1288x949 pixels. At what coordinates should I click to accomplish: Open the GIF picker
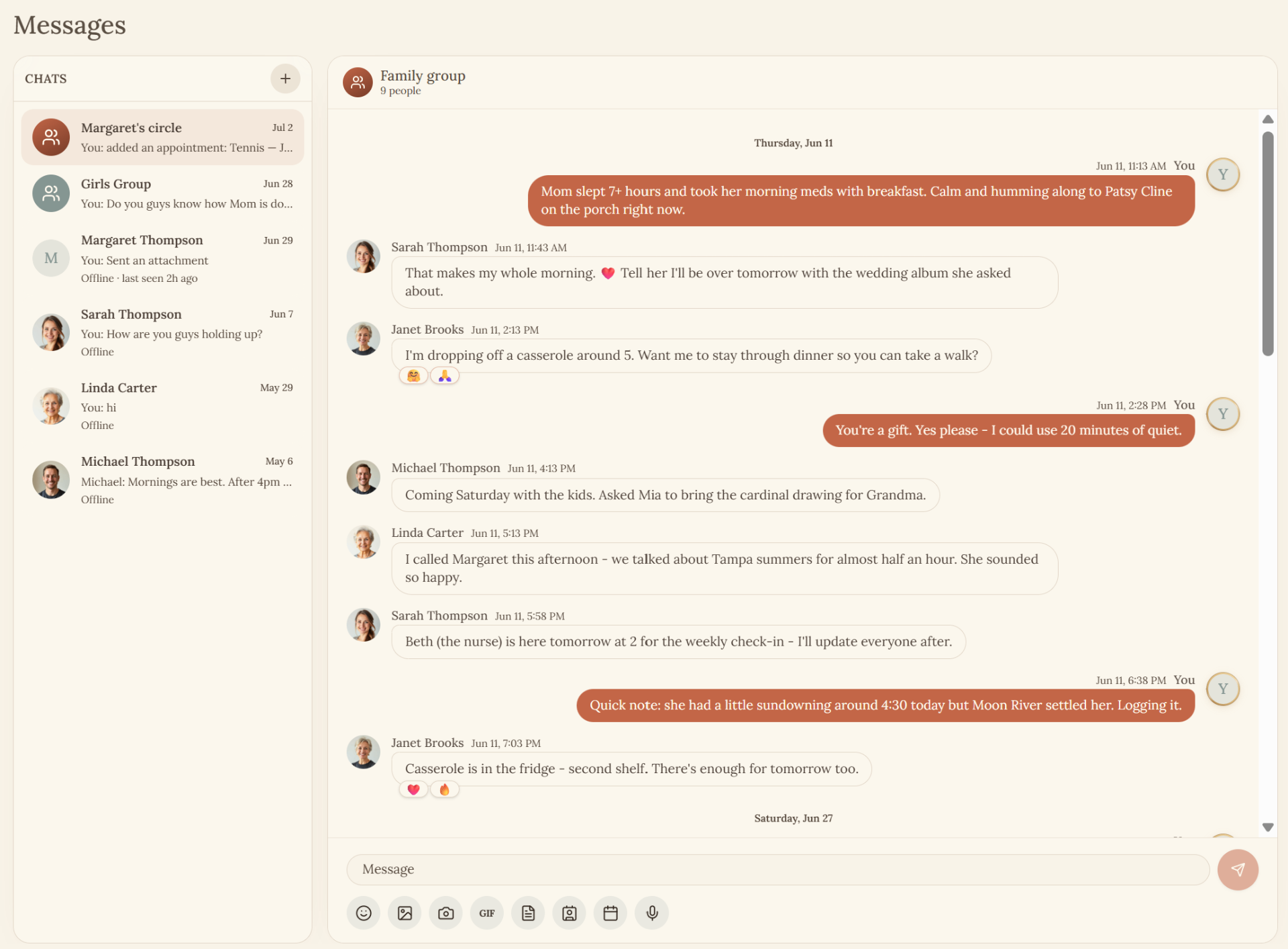[487, 913]
